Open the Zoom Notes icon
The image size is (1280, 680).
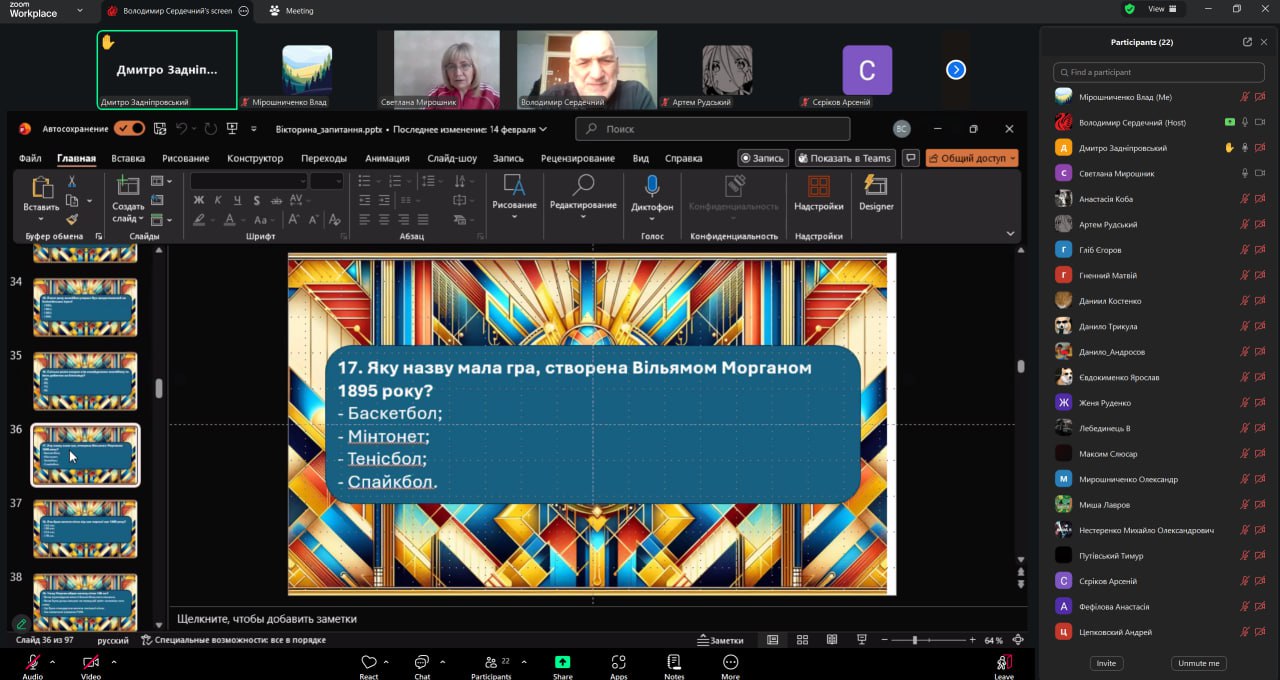[674, 662]
